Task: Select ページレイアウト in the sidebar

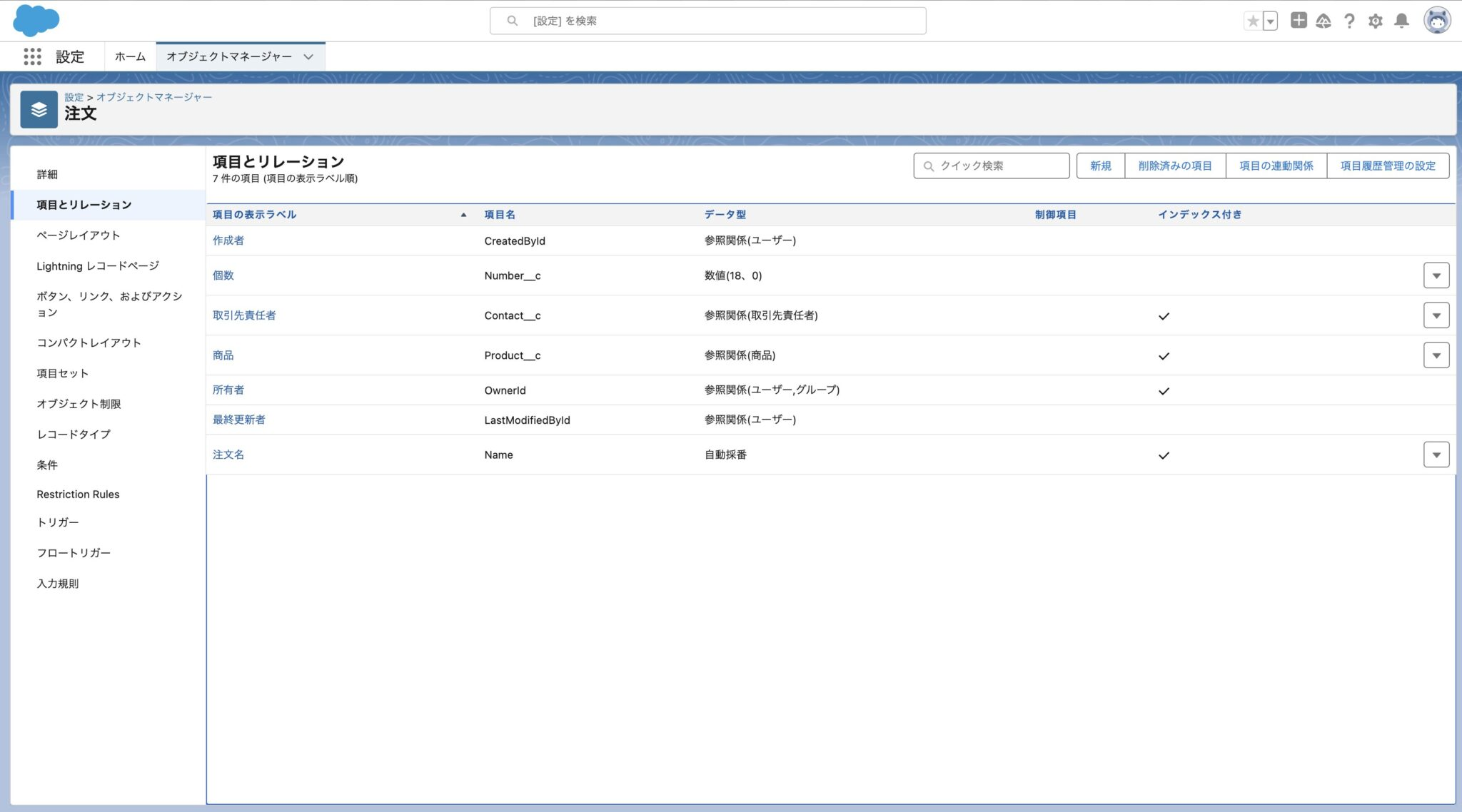Action: tap(79, 235)
